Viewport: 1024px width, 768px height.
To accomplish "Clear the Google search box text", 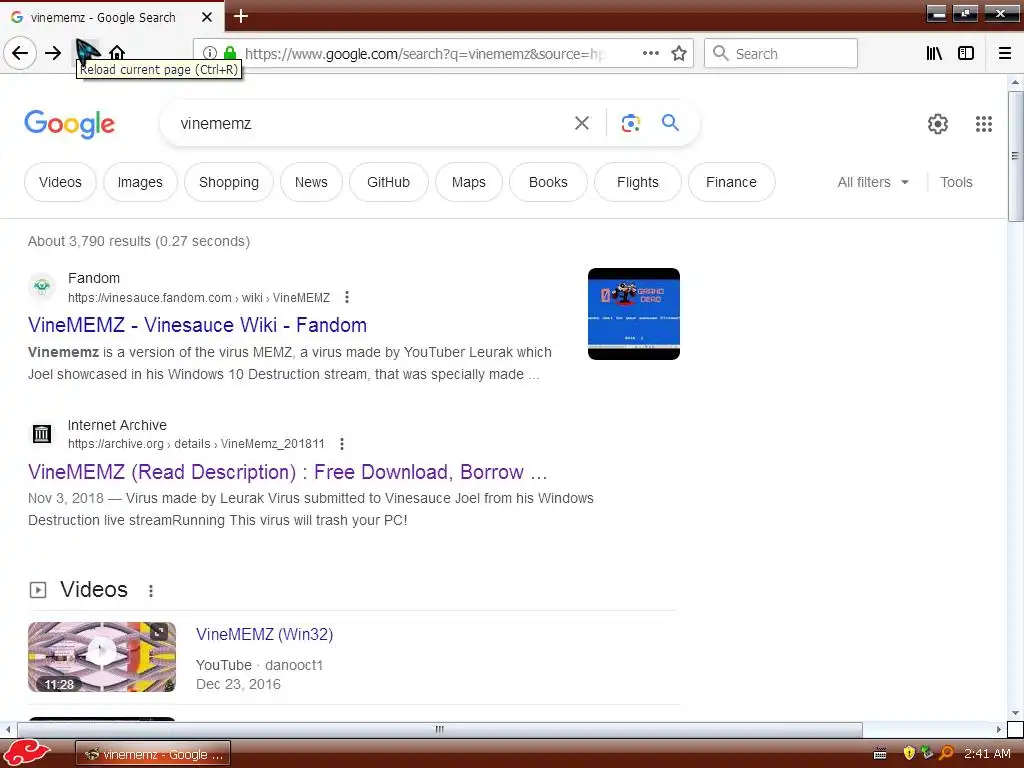I will [x=582, y=123].
